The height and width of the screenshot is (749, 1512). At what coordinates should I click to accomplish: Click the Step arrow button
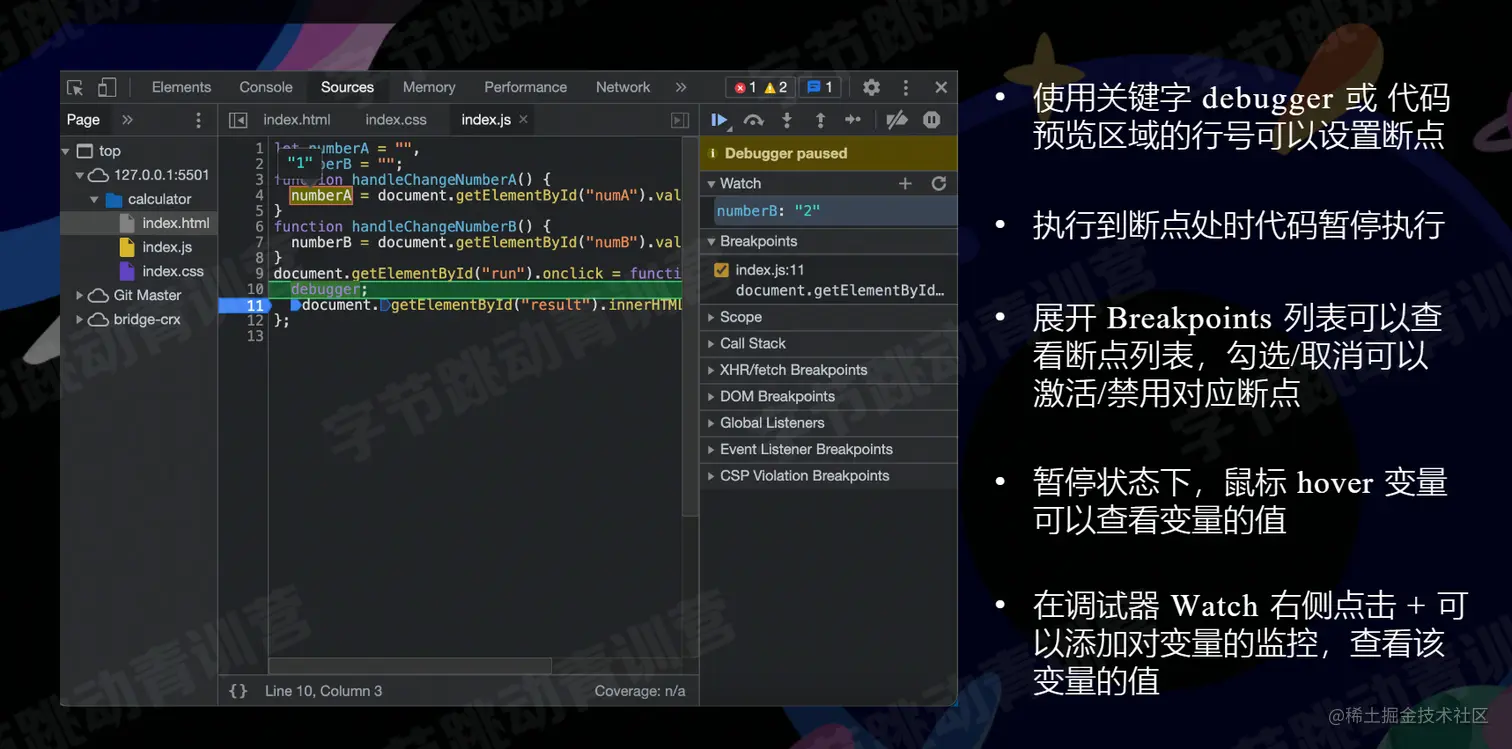(x=852, y=120)
